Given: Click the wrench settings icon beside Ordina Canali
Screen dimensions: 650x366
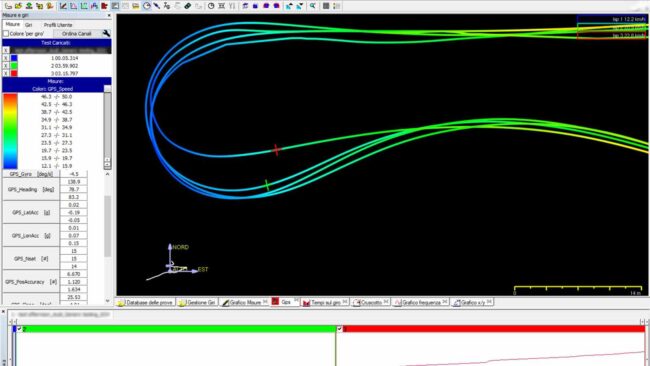Looking at the screenshot, I should coord(106,34).
